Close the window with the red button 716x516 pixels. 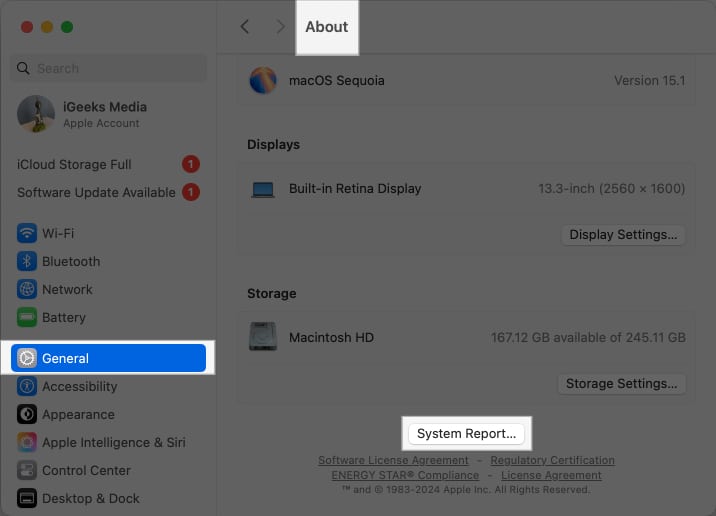coord(27,27)
